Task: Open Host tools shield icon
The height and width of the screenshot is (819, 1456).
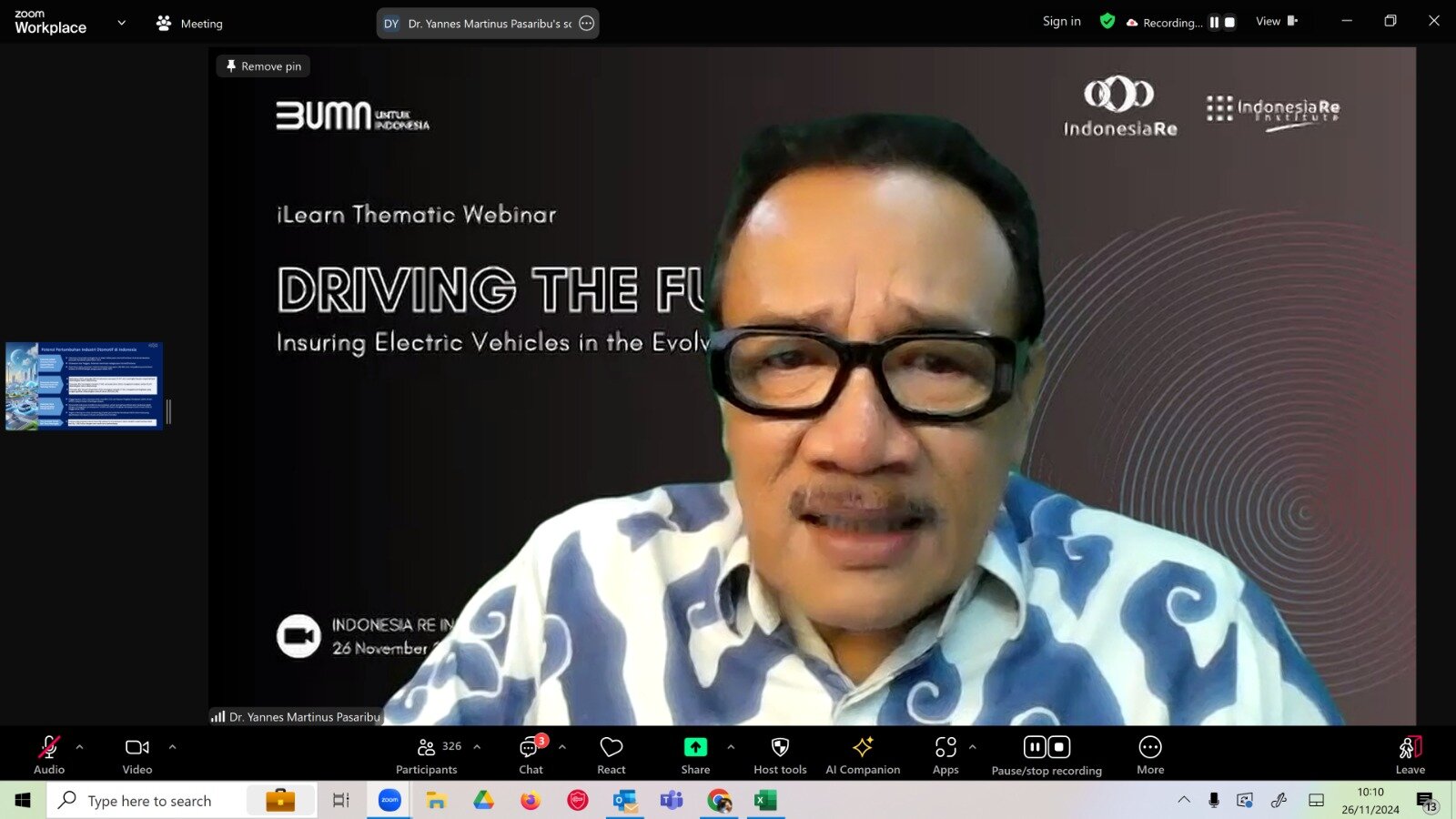Action: tap(780, 755)
